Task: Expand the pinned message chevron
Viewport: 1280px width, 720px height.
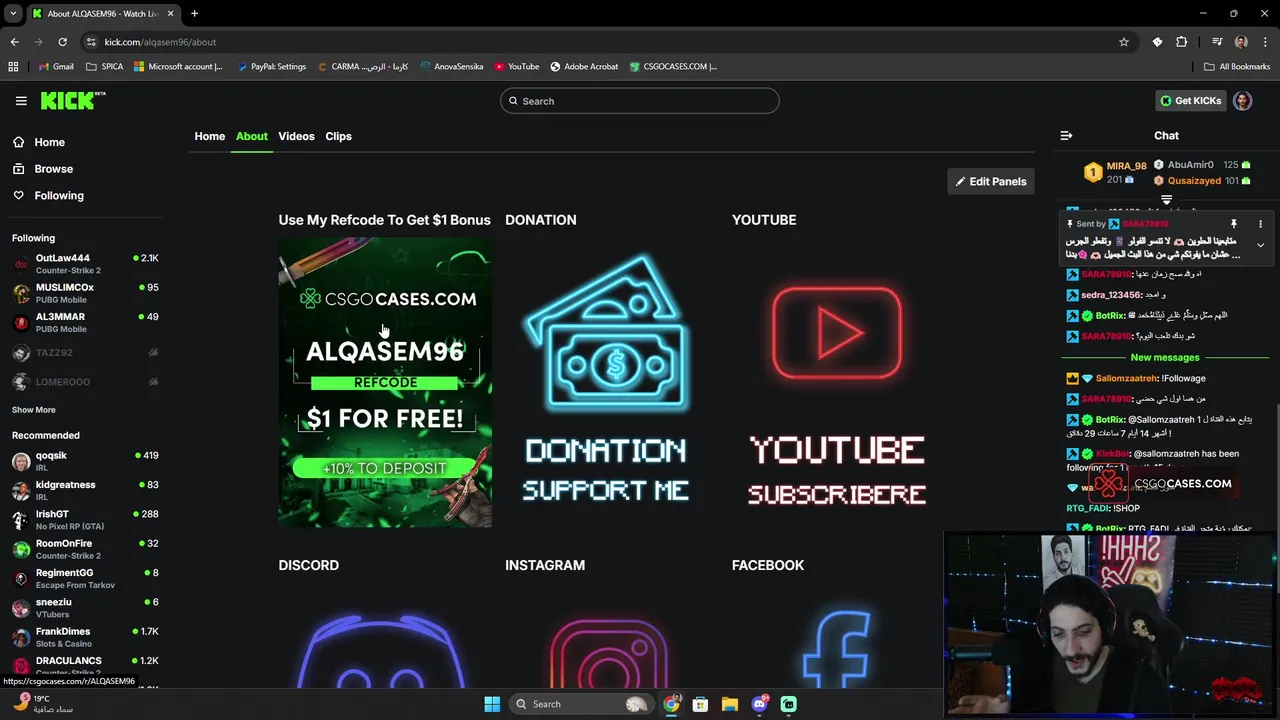Action: coord(1260,246)
